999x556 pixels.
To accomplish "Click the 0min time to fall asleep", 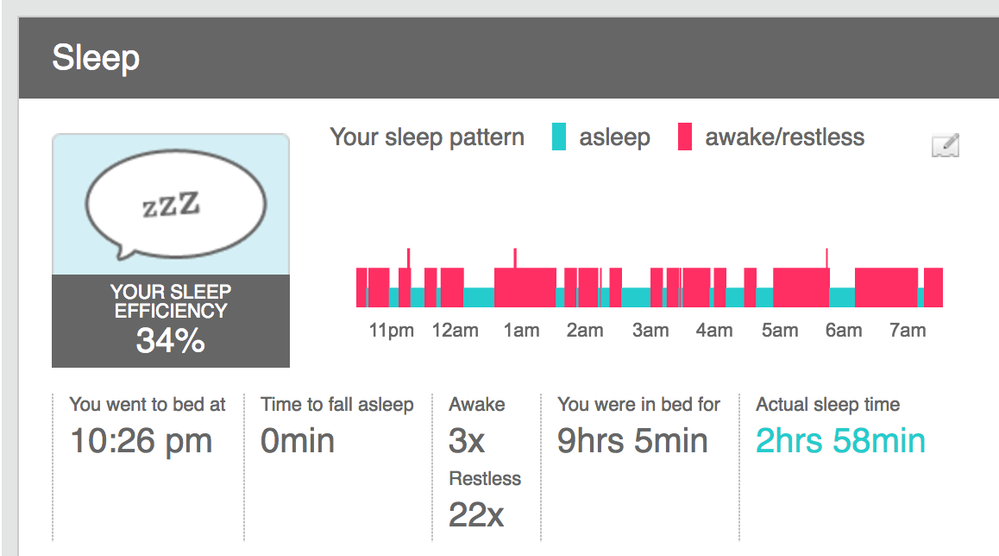I will pos(297,441).
